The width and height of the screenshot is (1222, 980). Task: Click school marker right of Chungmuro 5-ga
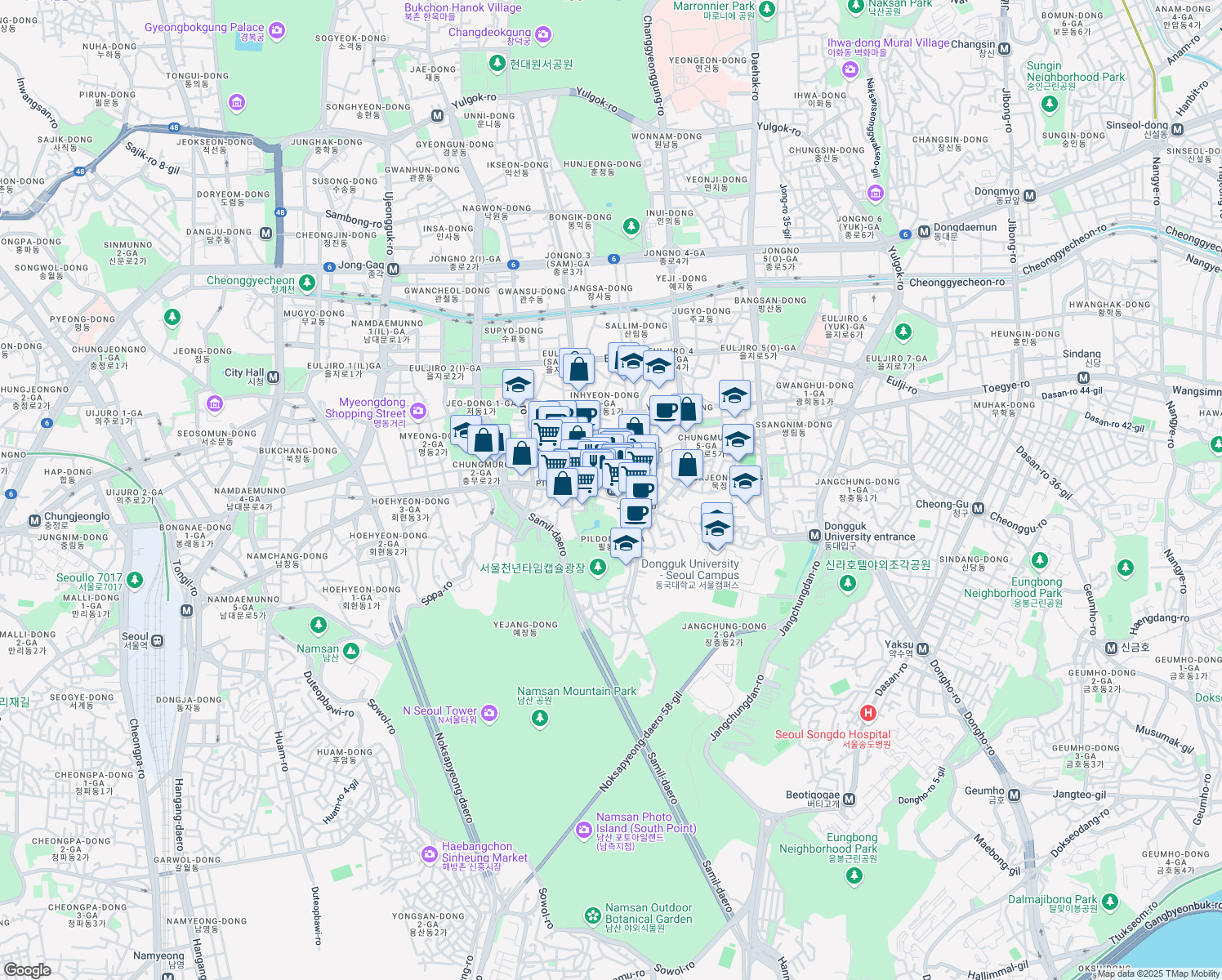click(x=738, y=441)
